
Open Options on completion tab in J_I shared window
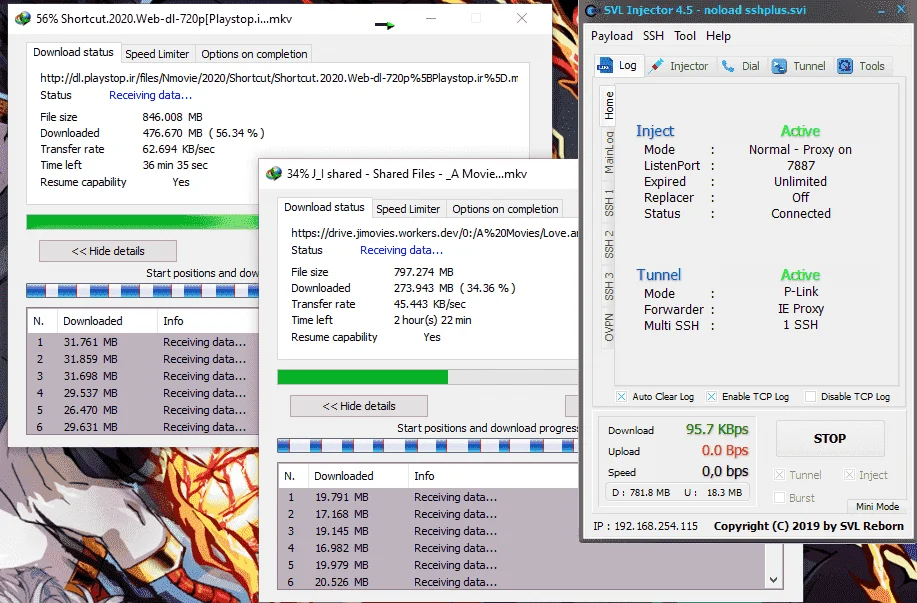click(505, 209)
